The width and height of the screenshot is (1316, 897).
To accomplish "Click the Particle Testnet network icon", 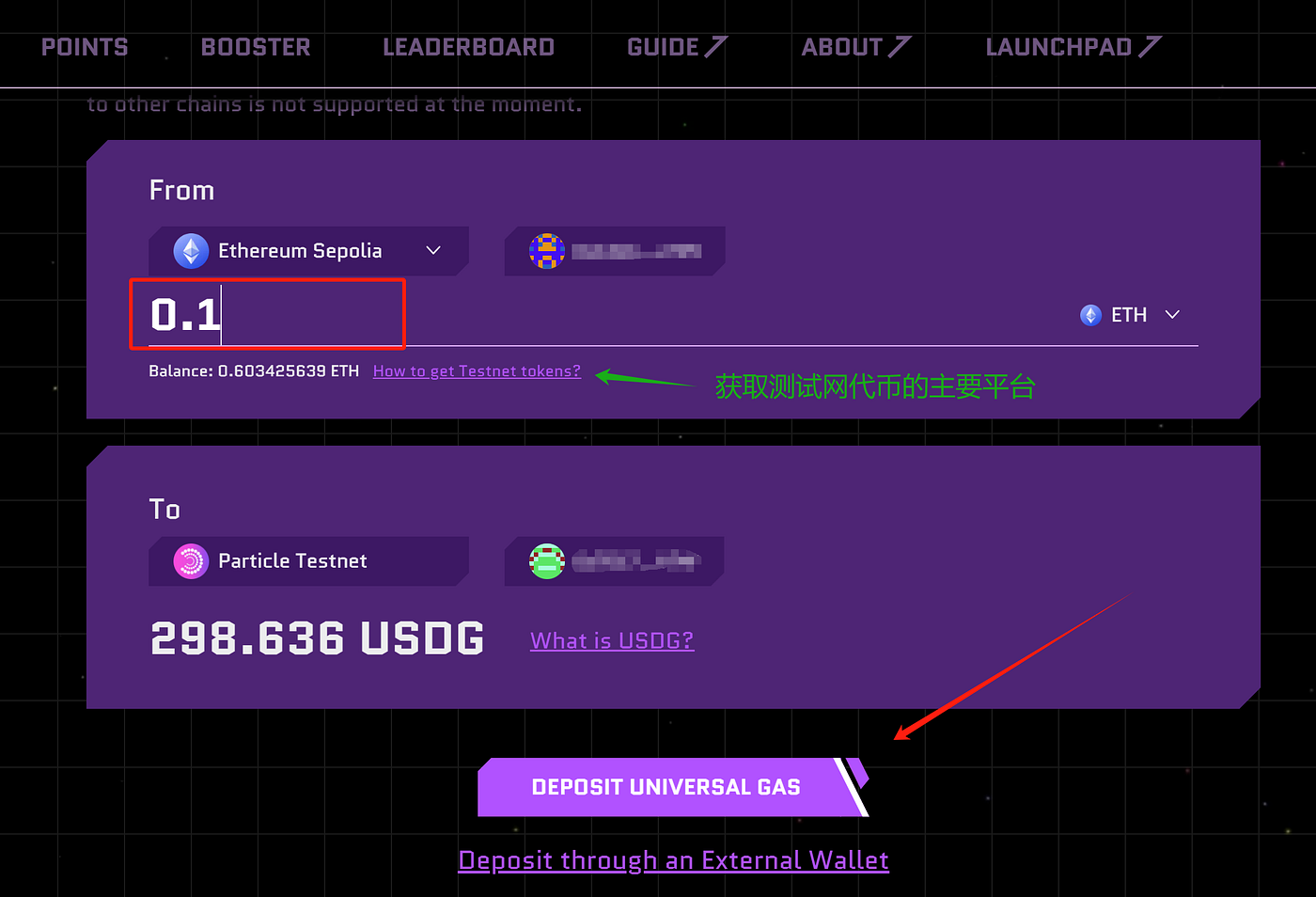I will 191,561.
